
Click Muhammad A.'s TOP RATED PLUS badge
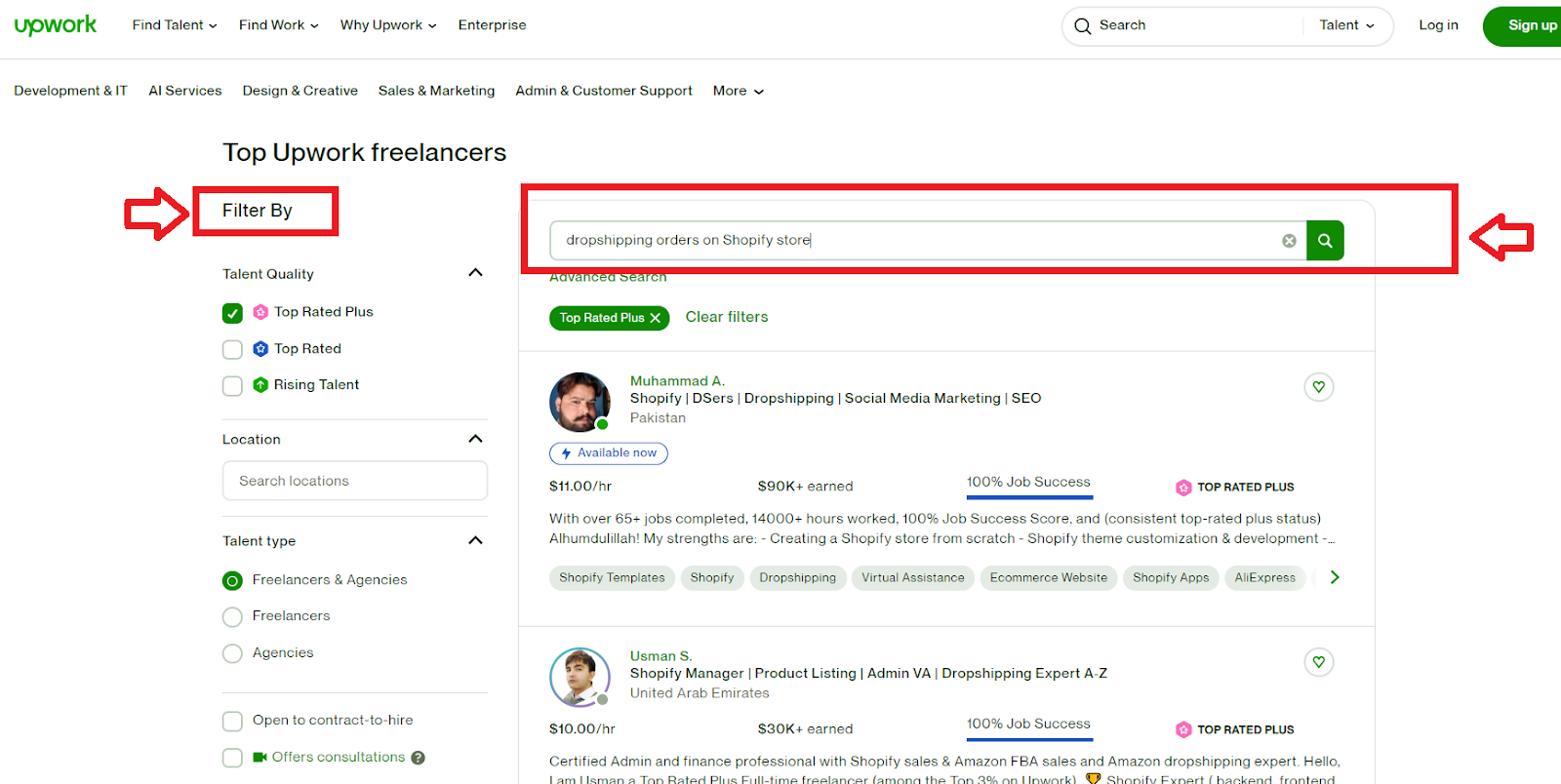point(1235,487)
